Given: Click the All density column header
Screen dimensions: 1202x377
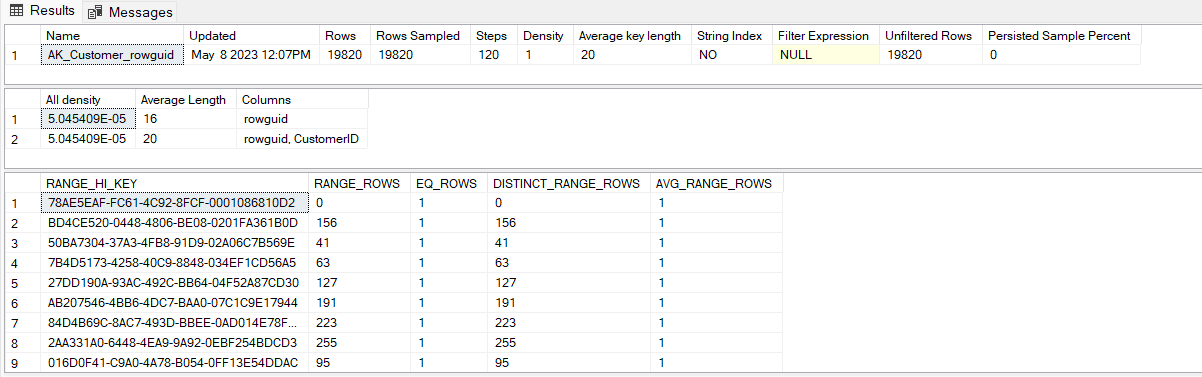Looking at the screenshot, I should [x=88, y=100].
